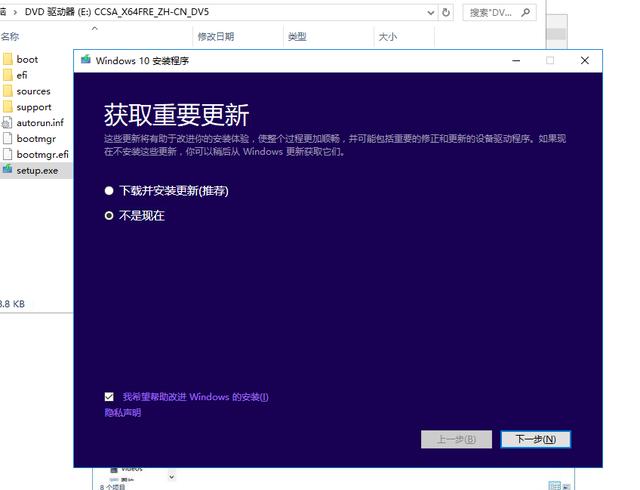Click the chevron in the background window's navigation pane
This screenshot has height=490, width=640.
[x=172, y=477]
